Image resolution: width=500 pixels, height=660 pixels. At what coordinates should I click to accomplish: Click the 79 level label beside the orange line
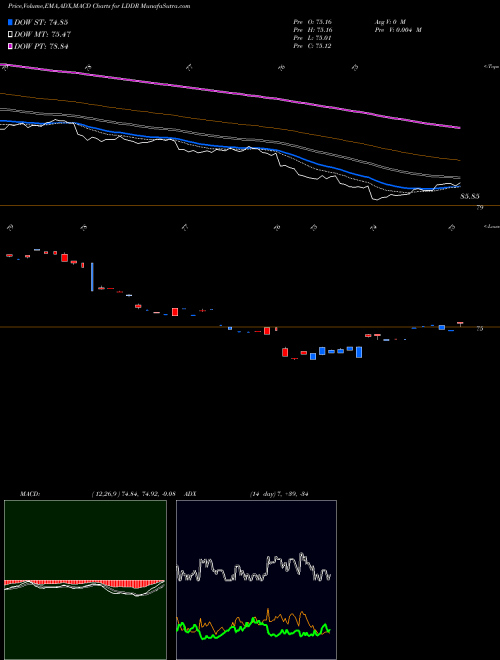point(480,208)
